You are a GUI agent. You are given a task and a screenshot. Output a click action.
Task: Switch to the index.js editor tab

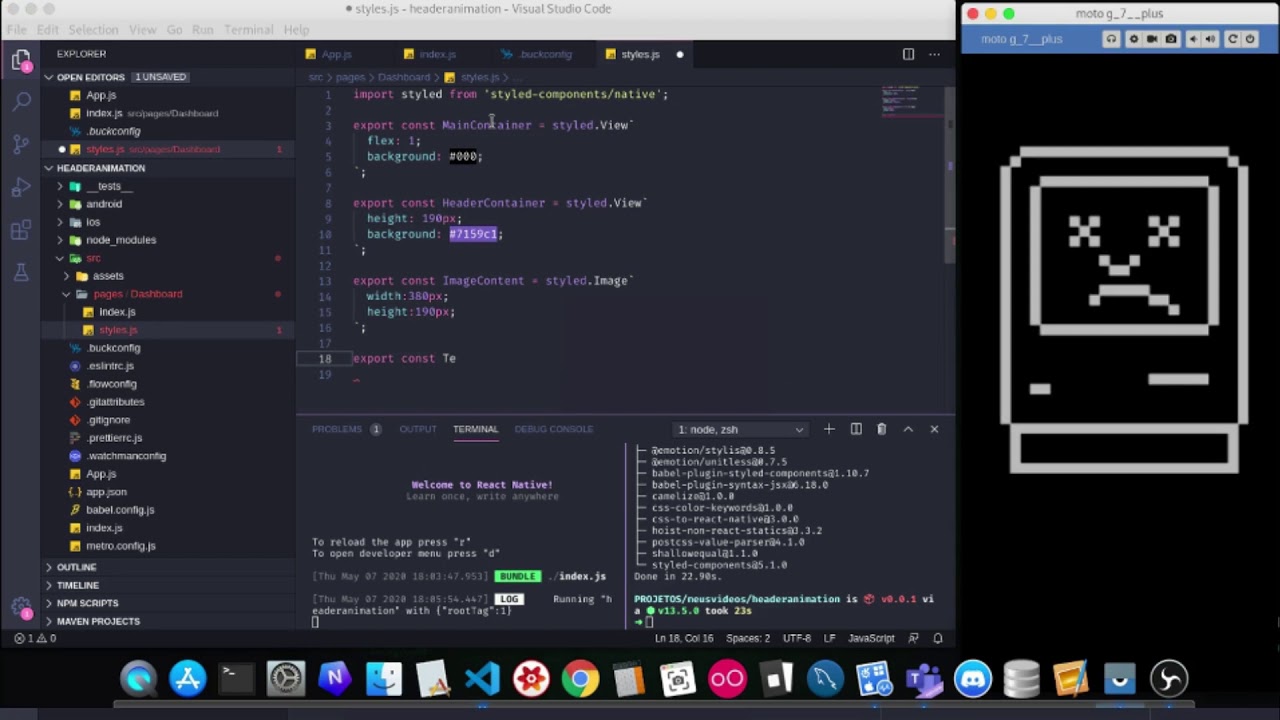click(437, 54)
